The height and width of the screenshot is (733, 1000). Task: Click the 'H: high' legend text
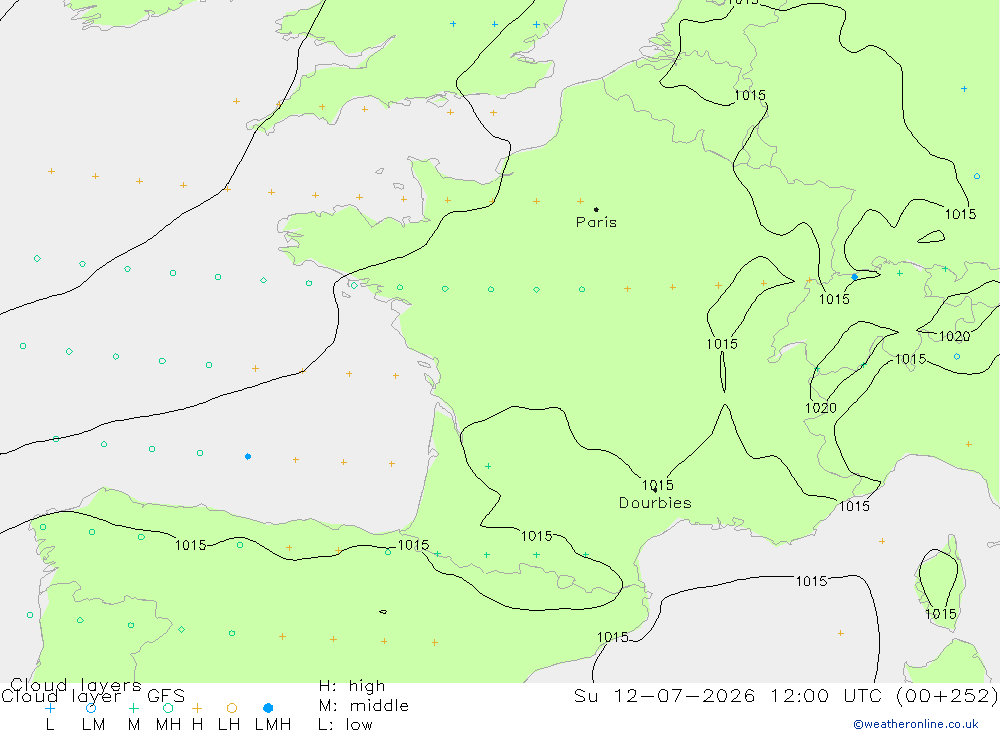pyautogui.click(x=352, y=686)
